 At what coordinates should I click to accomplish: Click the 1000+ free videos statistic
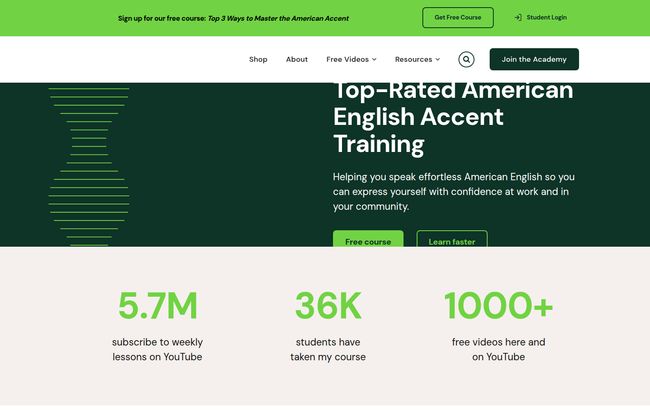pos(498,305)
